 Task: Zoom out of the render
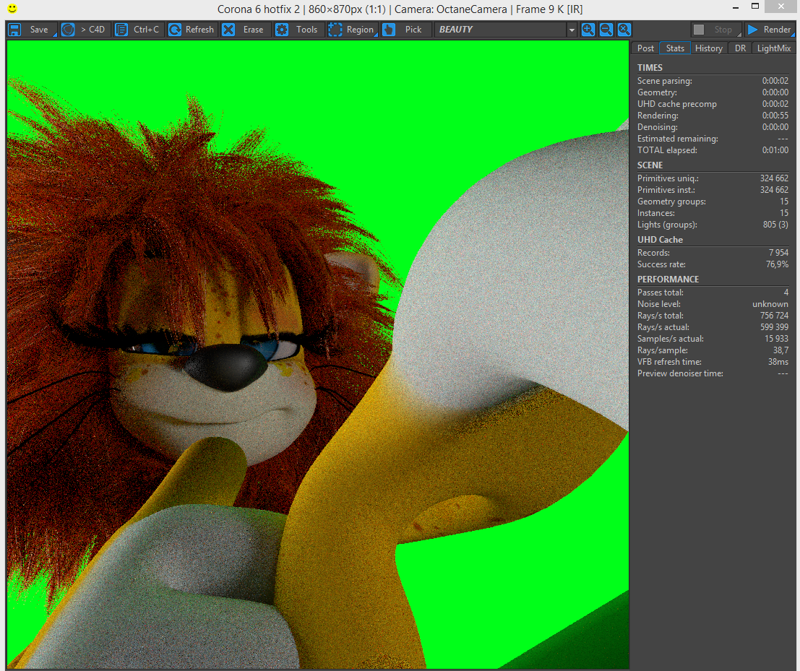pyautogui.click(x=606, y=30)
